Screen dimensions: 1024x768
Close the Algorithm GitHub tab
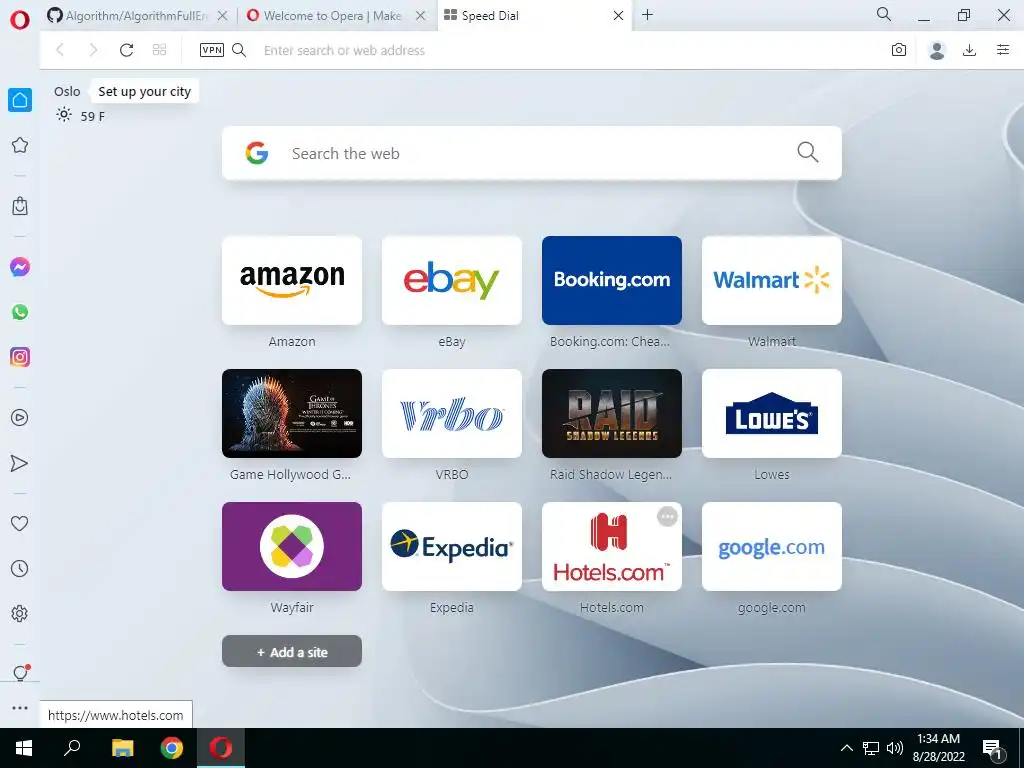(222, 16)
